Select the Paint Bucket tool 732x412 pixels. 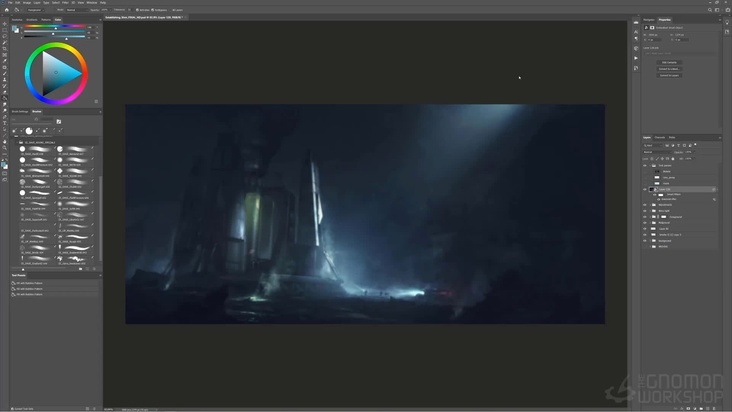[x=5, y=98]
